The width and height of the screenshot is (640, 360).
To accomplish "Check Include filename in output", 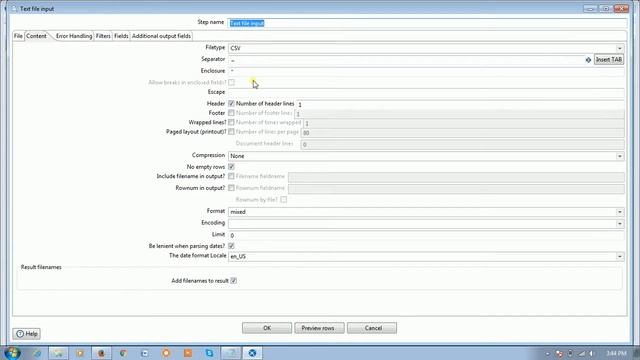I will click(231, 176).
